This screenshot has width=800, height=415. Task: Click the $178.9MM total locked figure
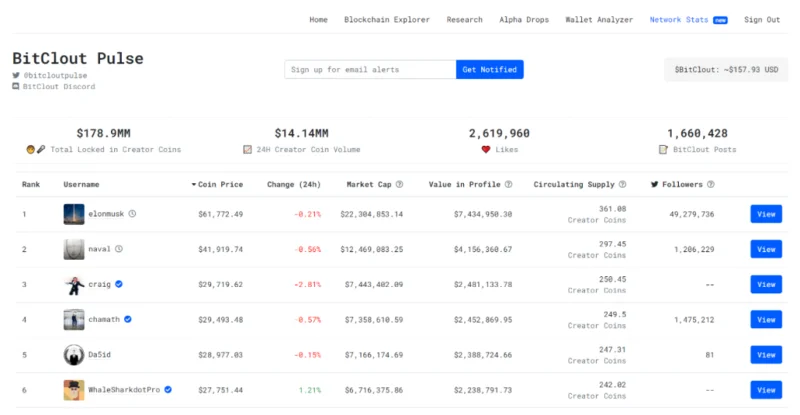tap(104, 133)
